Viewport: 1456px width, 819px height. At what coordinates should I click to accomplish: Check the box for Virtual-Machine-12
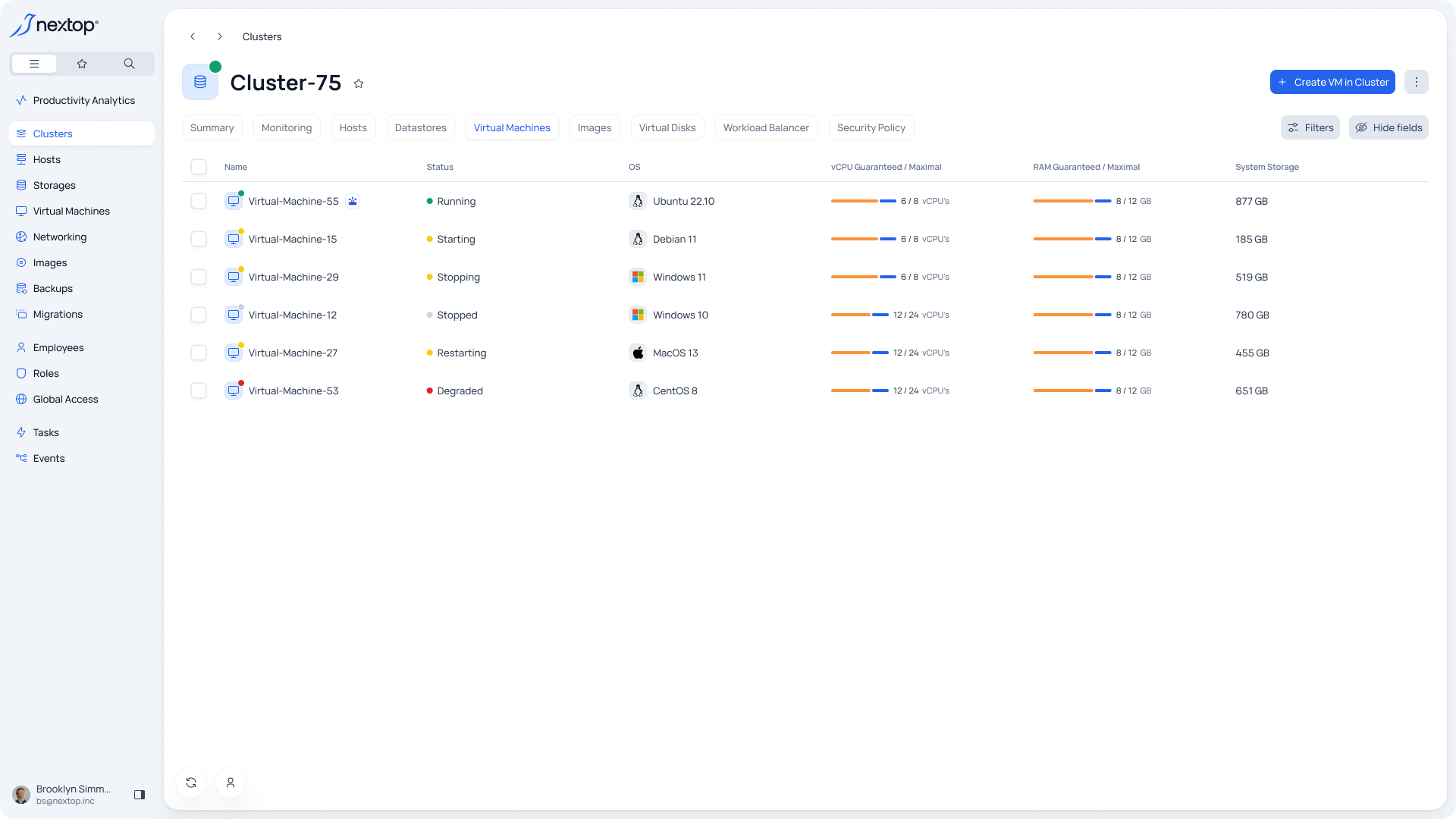(x=199, y=315)
